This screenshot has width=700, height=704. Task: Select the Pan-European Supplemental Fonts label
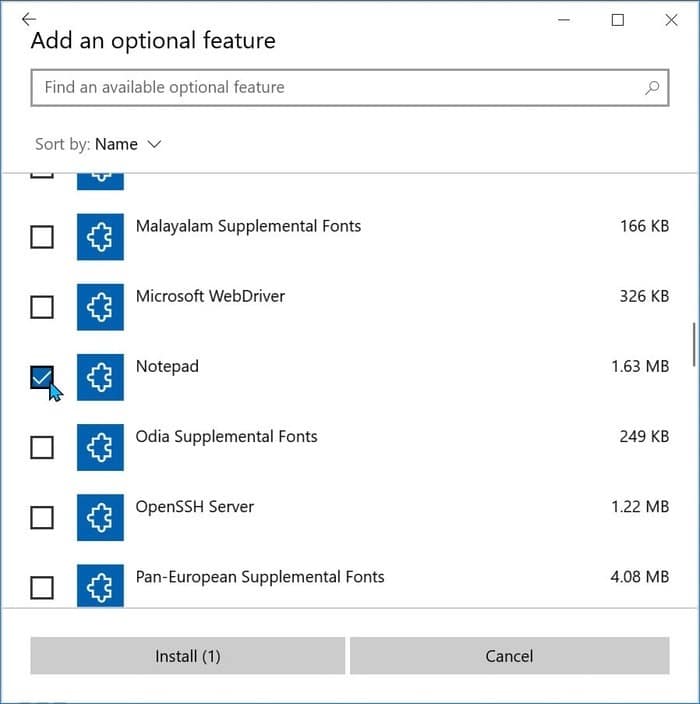260,577
